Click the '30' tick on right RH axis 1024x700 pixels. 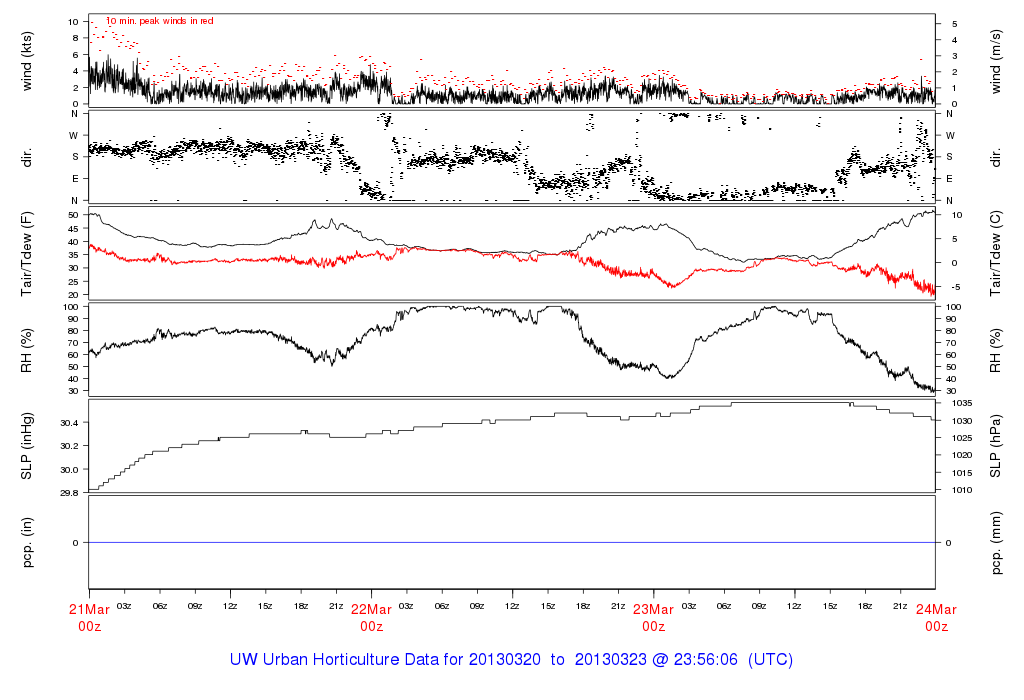pyautogui.click(x=952, y=391)
